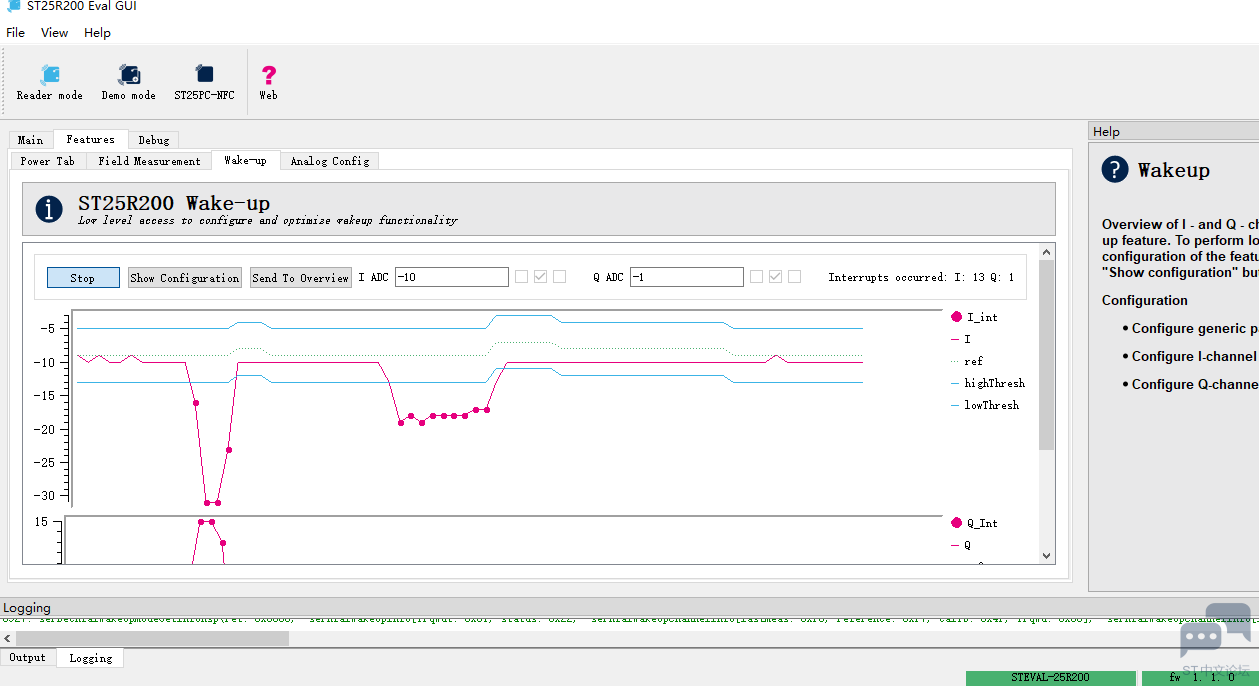This screenshot has width=1259, height=686.
Task: Click chart scroll up arrow
Action: pos(1046,252)
